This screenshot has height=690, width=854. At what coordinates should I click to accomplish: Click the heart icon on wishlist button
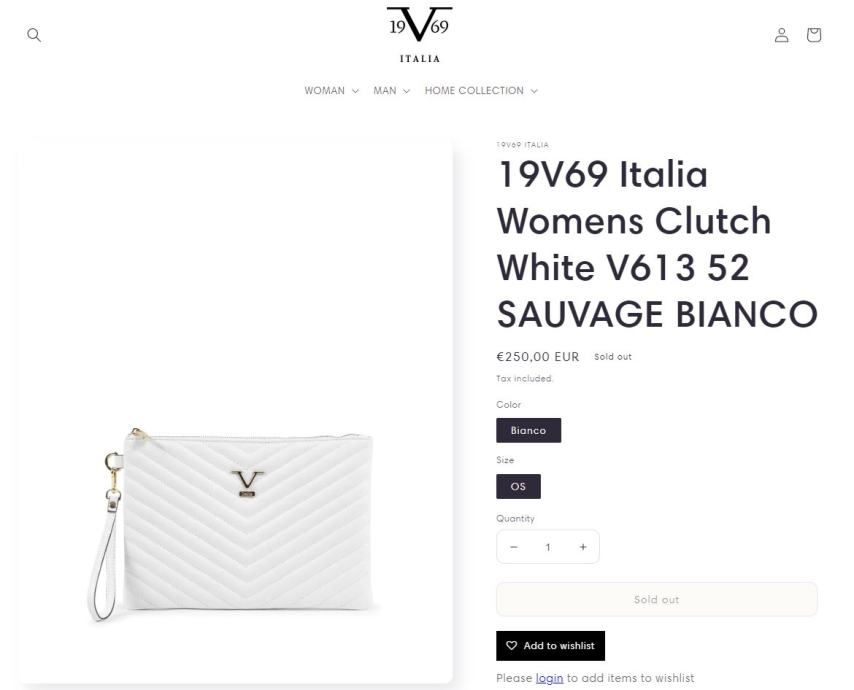[x=511, y=645]
